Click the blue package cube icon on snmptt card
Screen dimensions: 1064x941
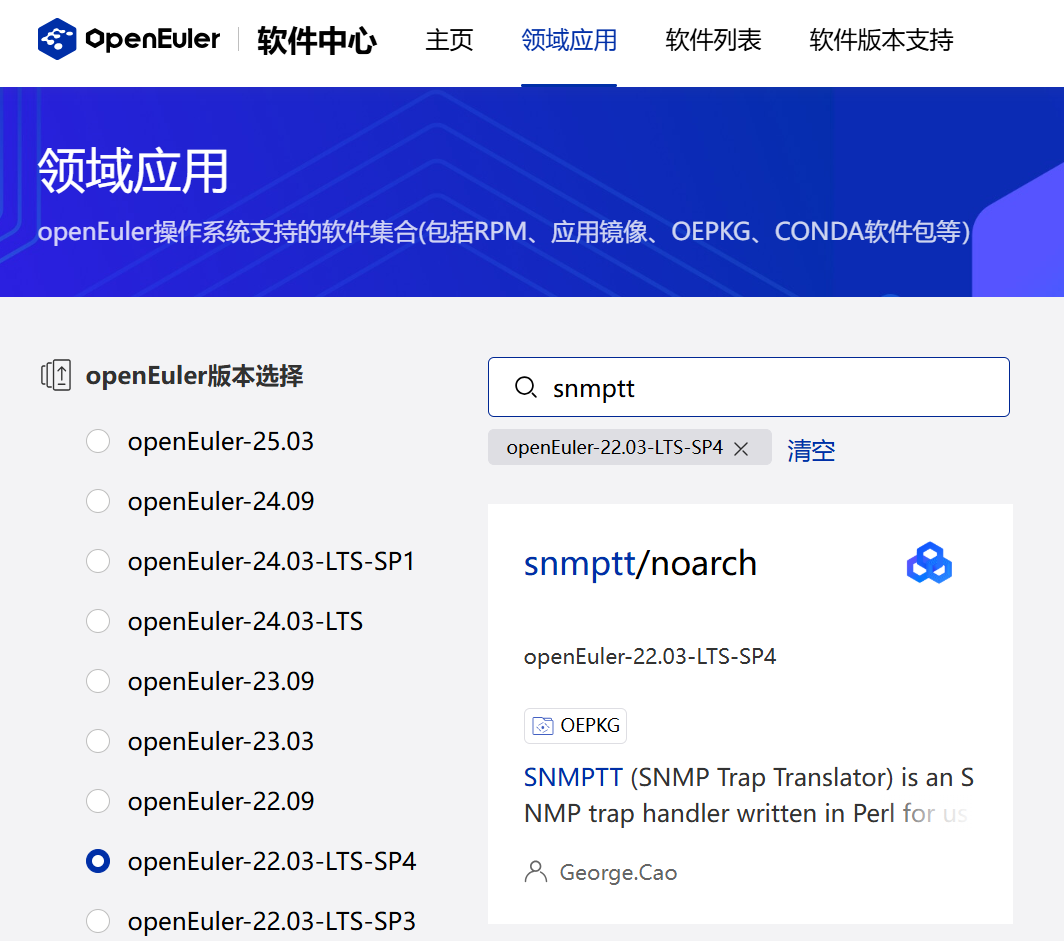[x=929, y=562]
